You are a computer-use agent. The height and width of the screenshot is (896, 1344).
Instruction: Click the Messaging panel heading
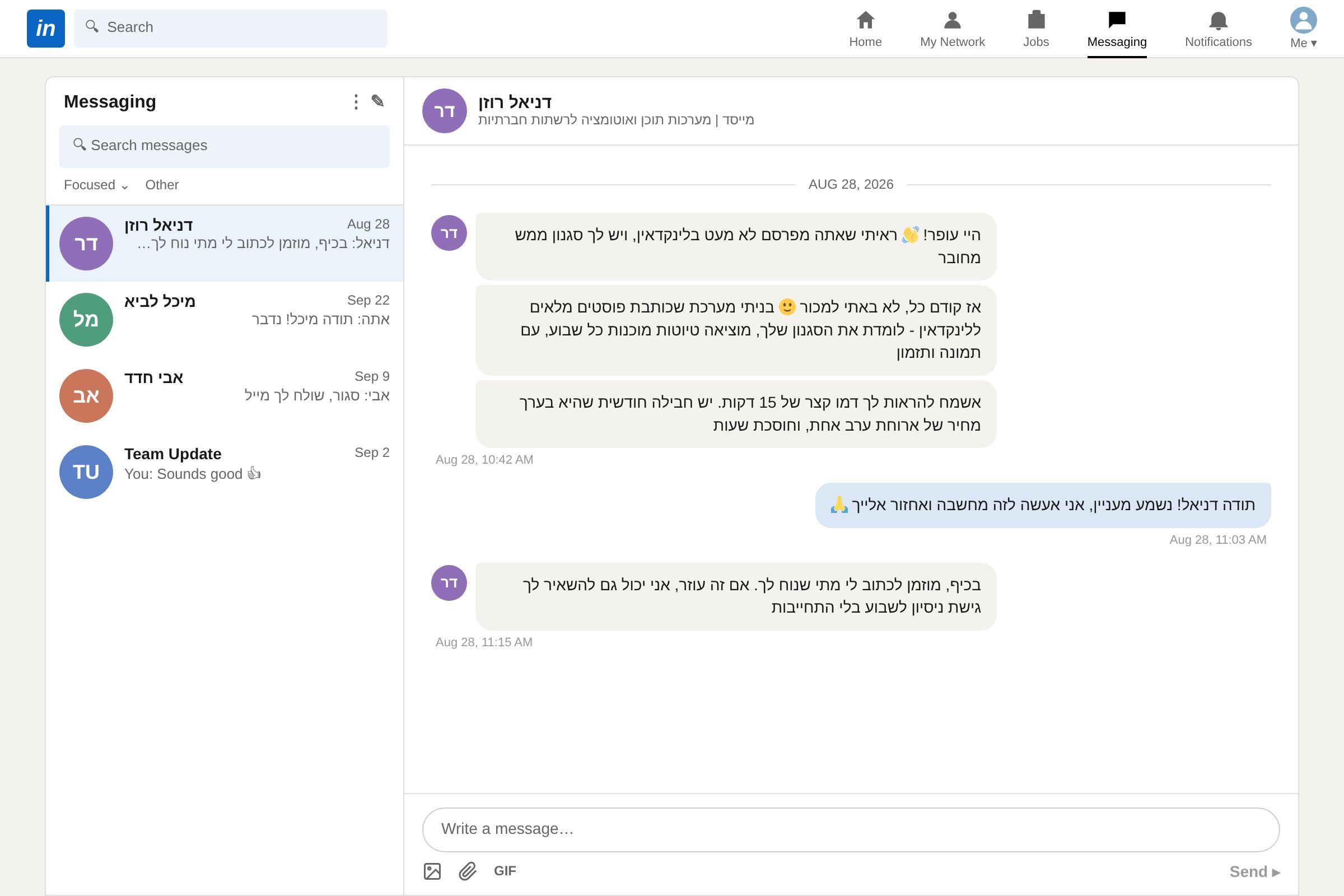coord(110,102)
